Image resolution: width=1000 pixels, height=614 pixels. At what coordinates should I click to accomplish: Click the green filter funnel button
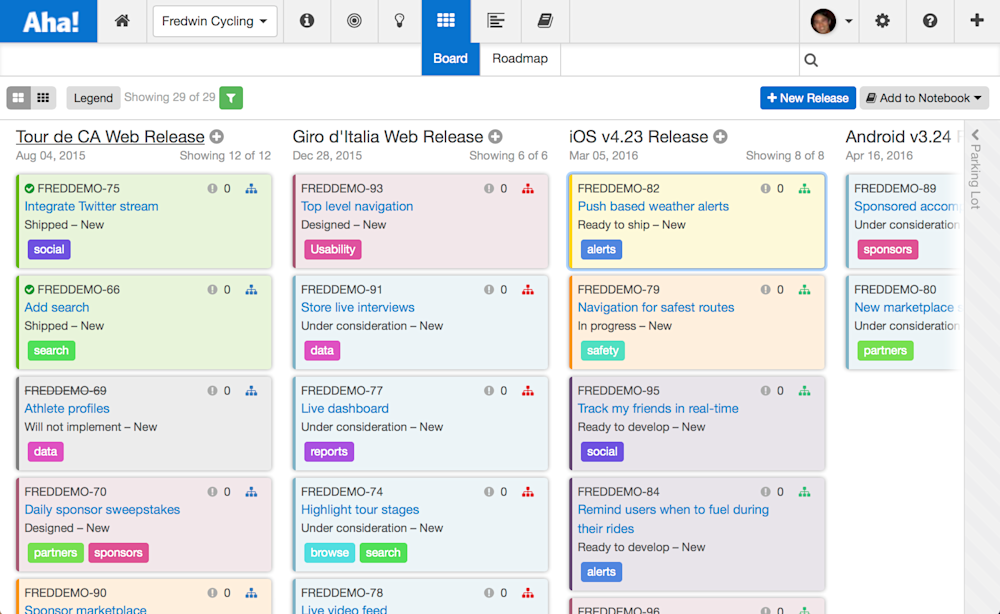[x=231, y=98]
